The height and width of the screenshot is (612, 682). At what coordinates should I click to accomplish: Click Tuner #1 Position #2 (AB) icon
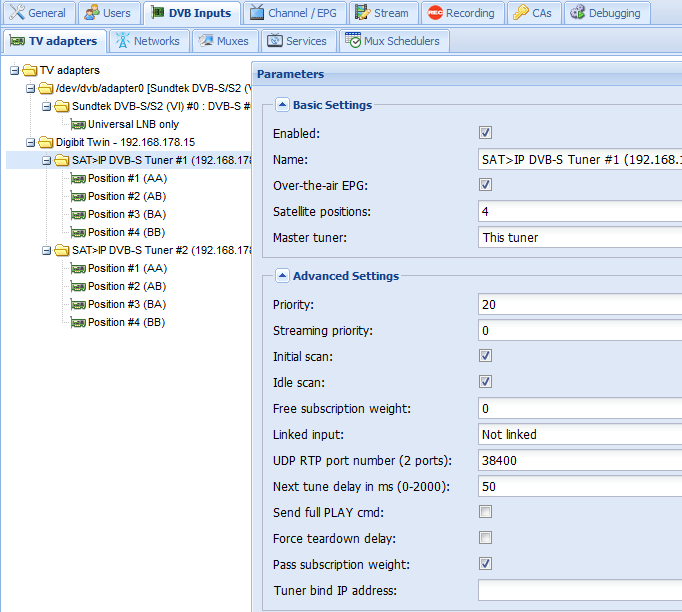pyautogui.click(x=78, y=197)
